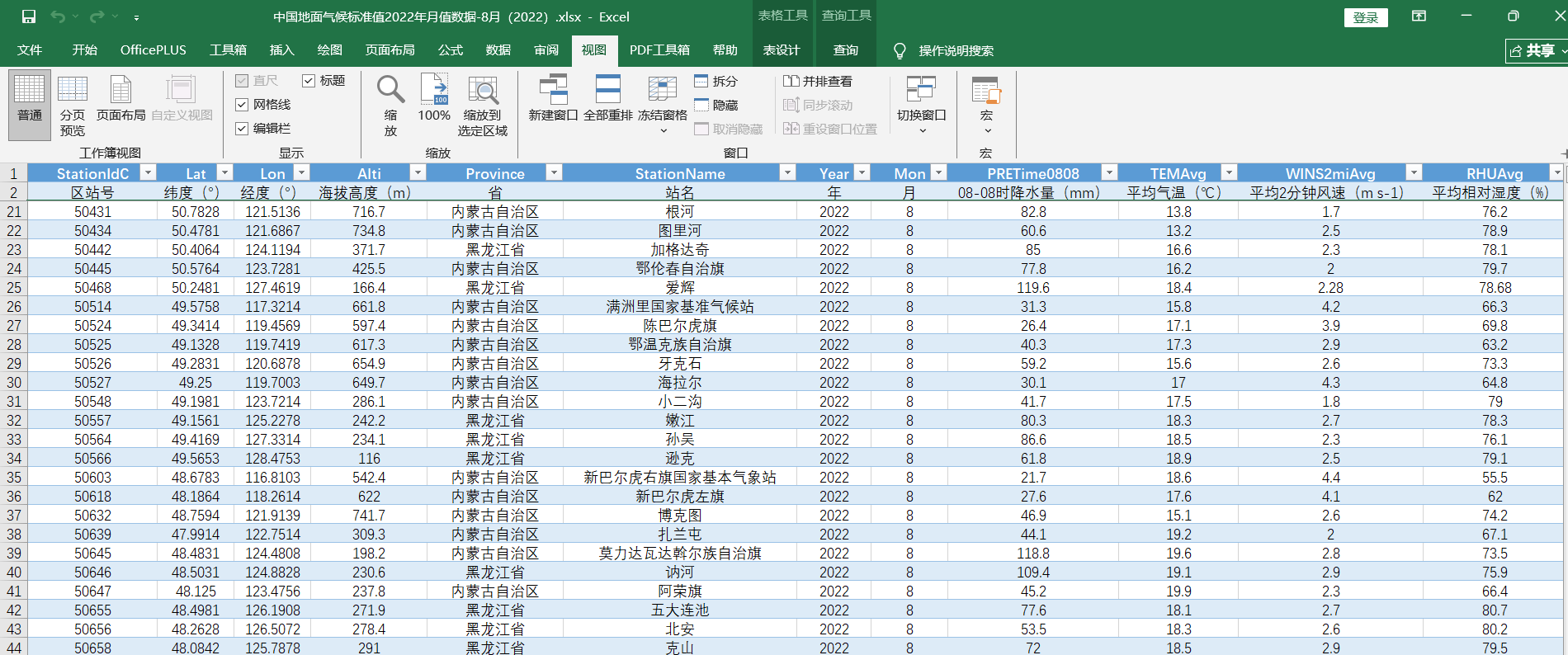Viewport: 1568px width, 655px height.
Task: Open WINS2miAvg column filter dropdown
Action: point(1414,172)
